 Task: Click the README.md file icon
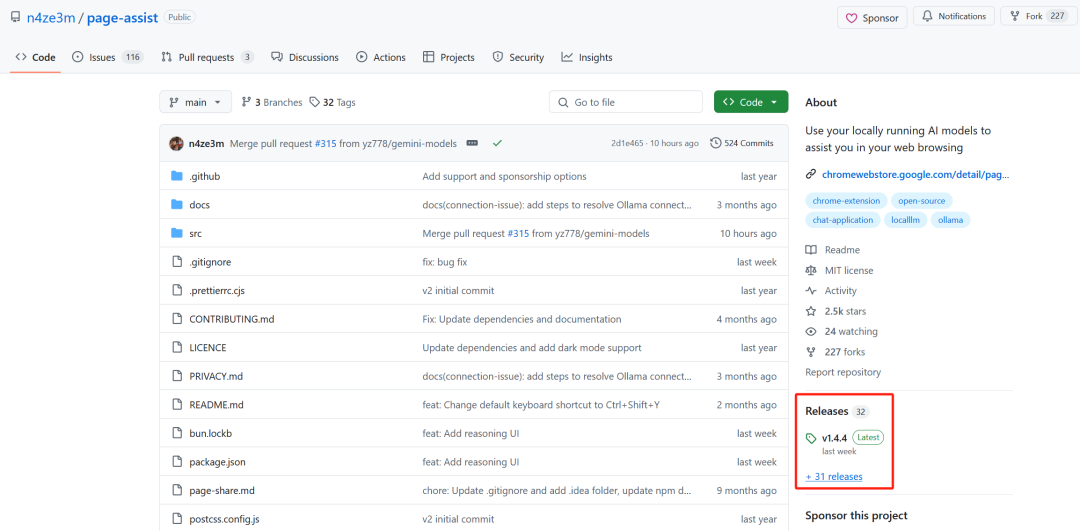(x=176, y=405)
